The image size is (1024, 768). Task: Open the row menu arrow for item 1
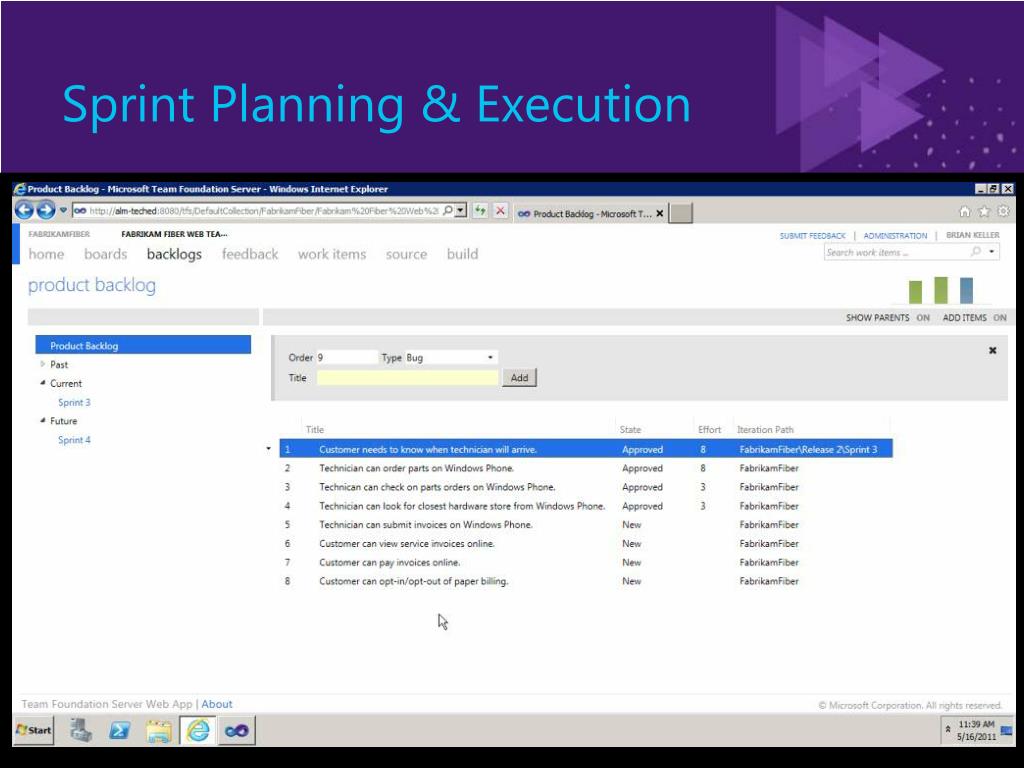coord(268,449)
